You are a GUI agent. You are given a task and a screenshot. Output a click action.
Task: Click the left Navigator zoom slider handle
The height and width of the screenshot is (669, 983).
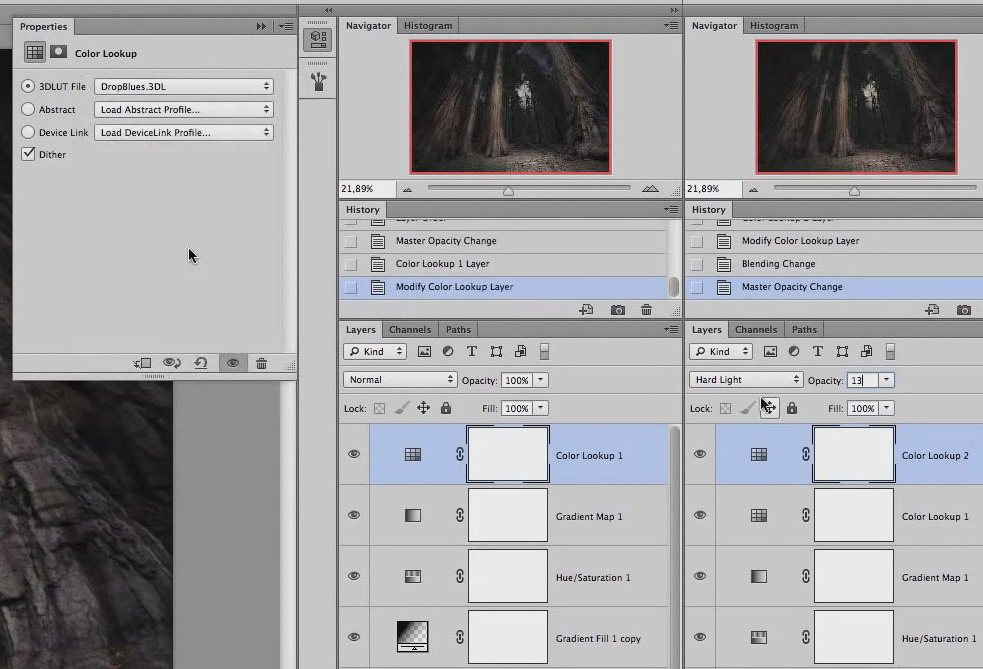[x=508, y=190]
